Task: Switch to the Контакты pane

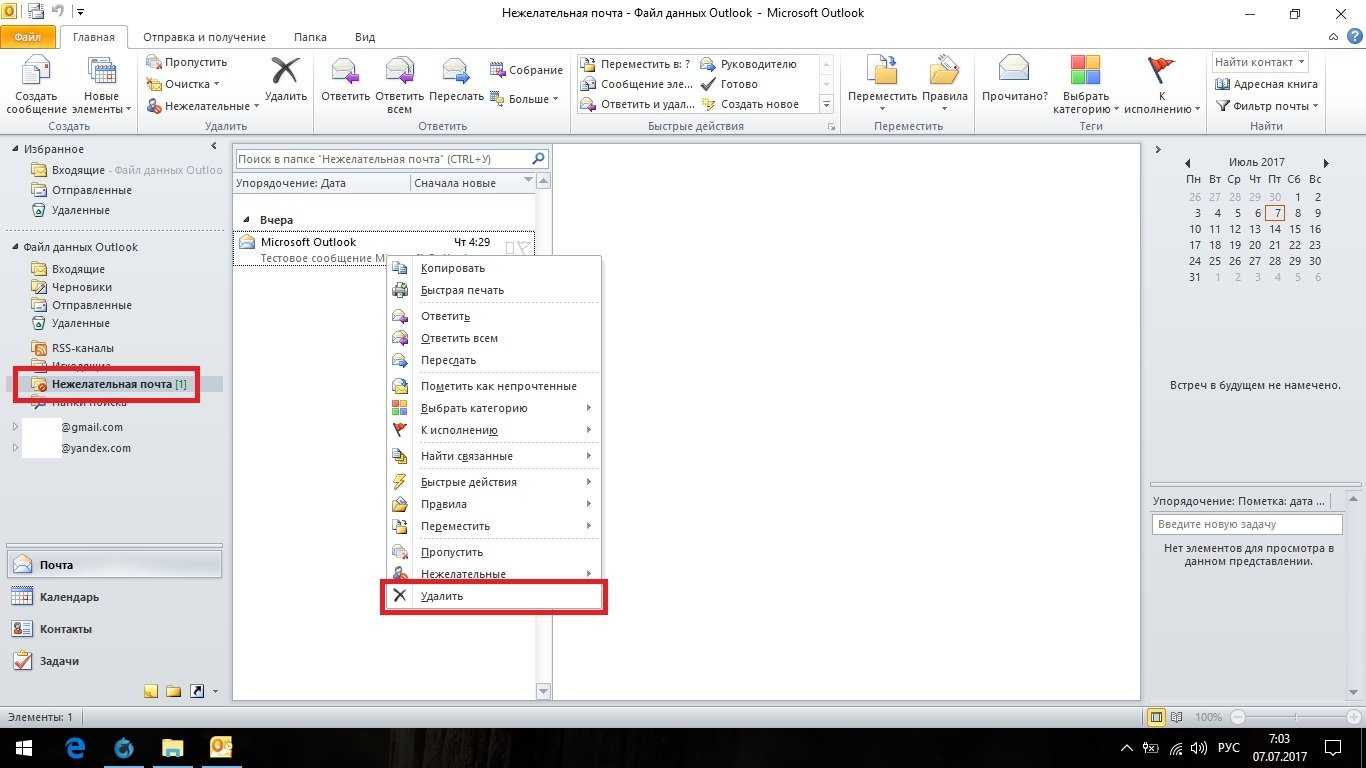Action: tap(115, 629)
